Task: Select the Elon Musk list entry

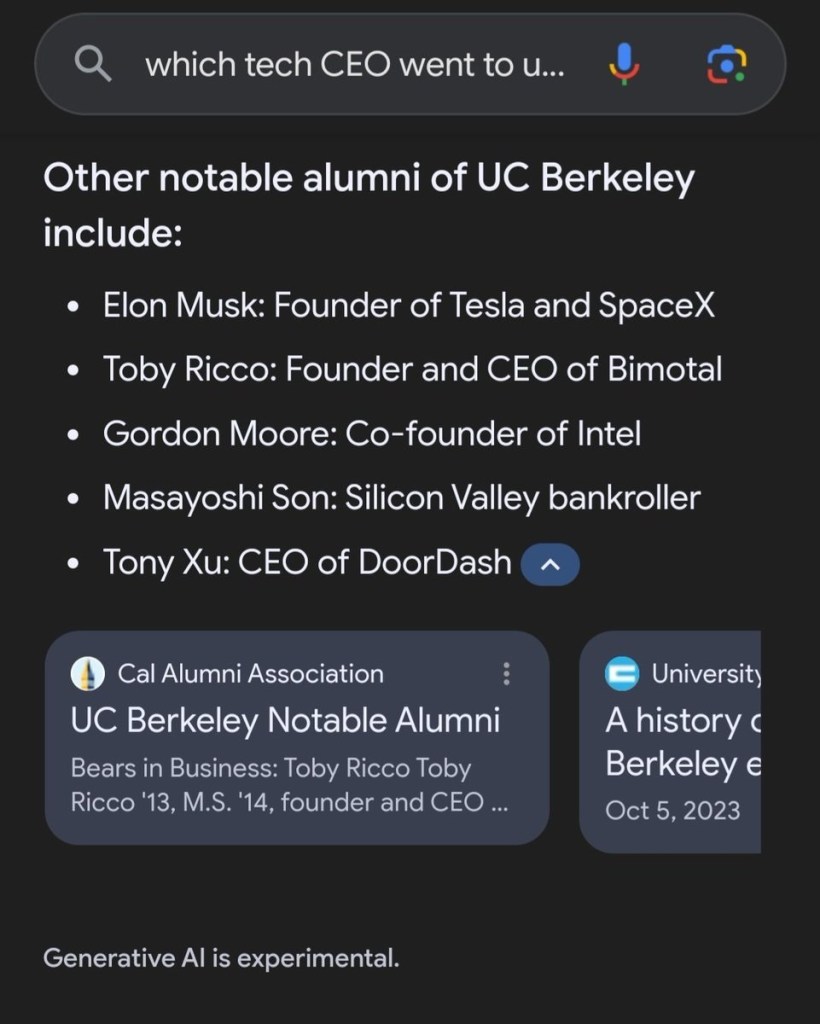Action: coord(409,305)
